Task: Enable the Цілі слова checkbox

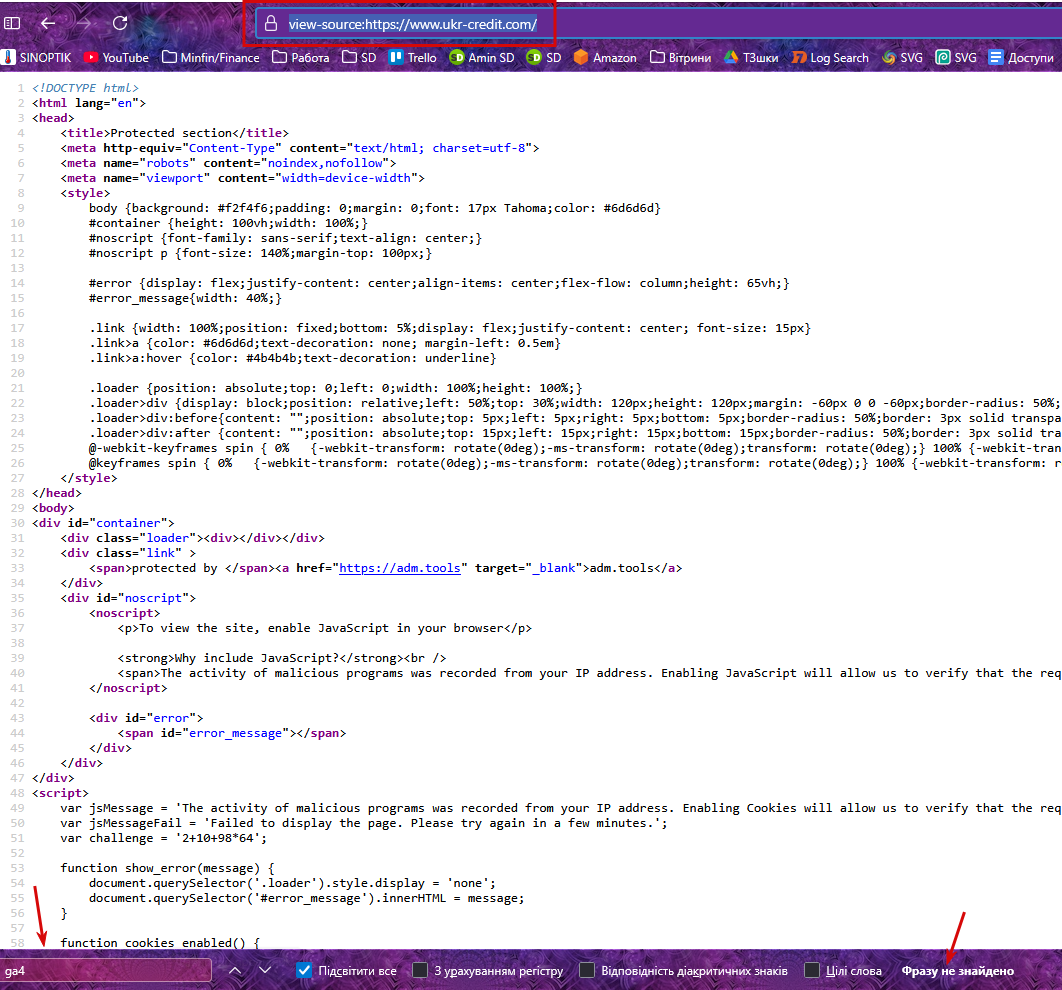Action: (x=811, y=970)
